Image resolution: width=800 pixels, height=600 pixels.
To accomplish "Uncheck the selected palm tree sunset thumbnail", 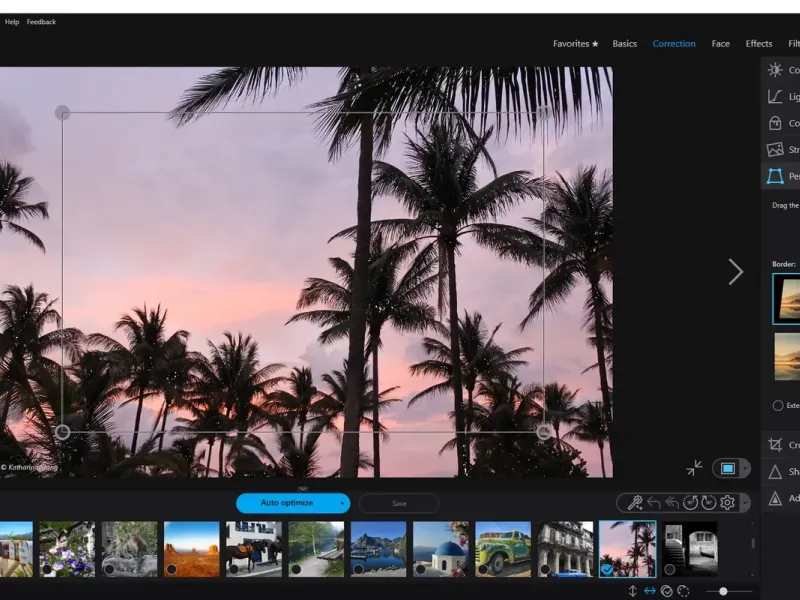I will tap(606, 569).
